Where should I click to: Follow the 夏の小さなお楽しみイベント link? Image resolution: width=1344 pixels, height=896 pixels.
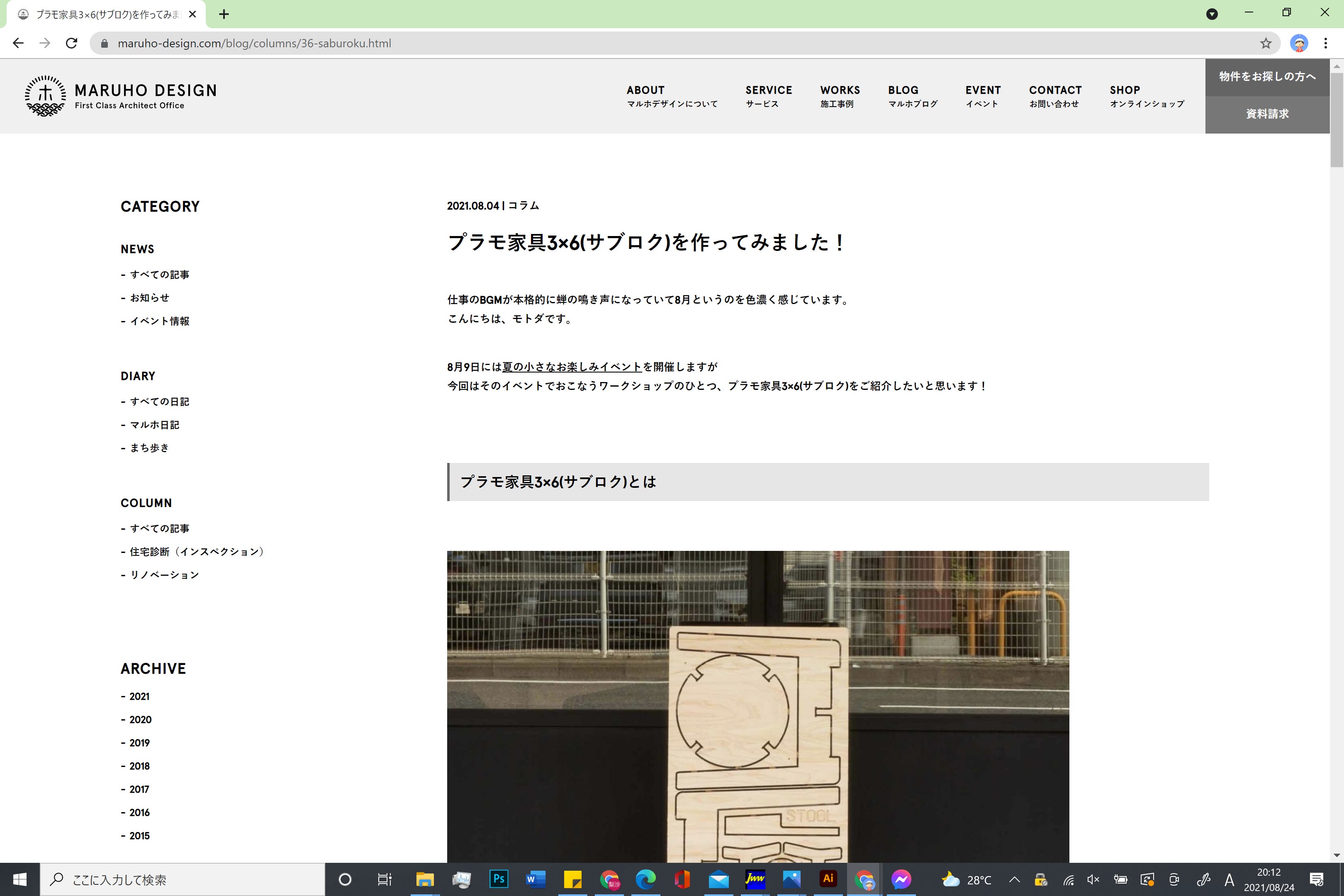coord(572,367)
